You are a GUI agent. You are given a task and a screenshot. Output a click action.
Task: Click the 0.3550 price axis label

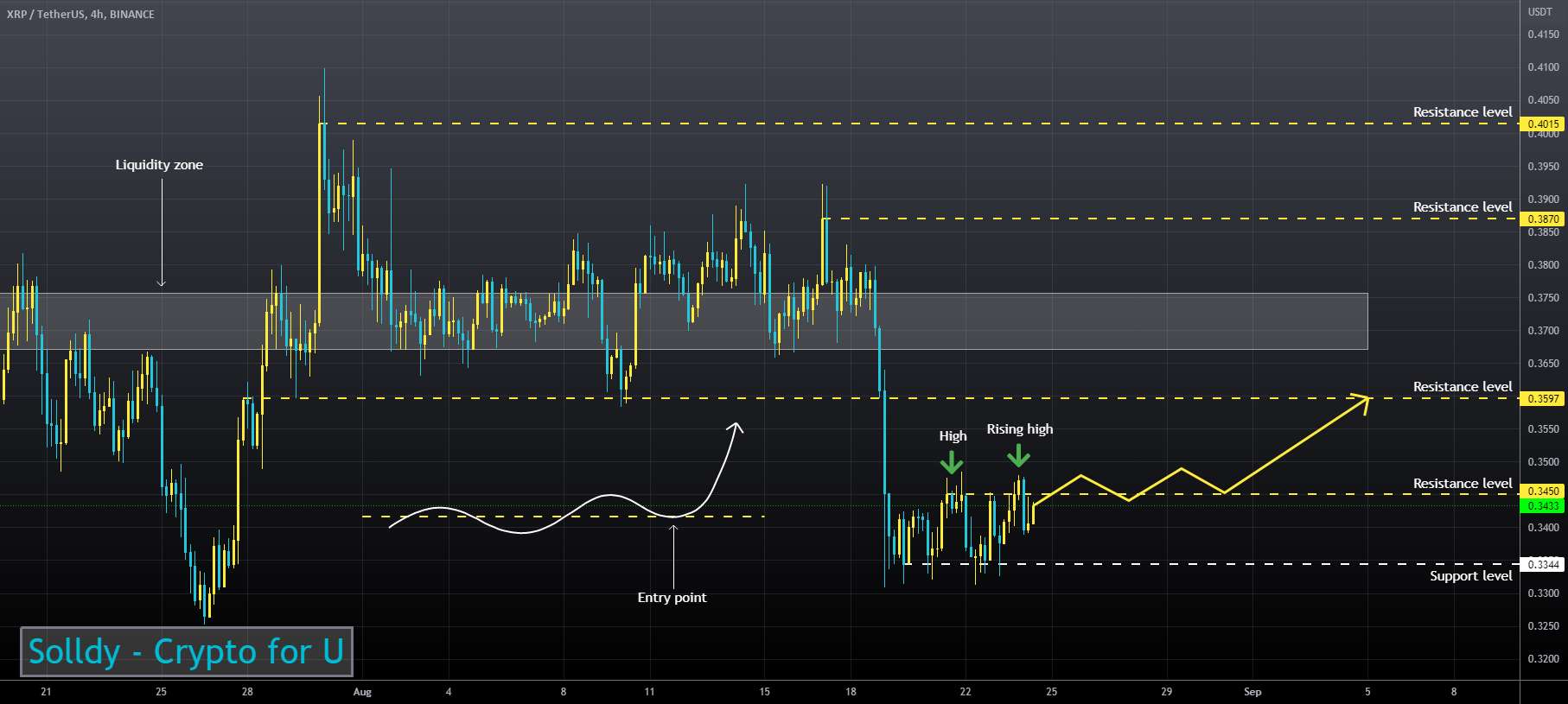[1543, 429]
